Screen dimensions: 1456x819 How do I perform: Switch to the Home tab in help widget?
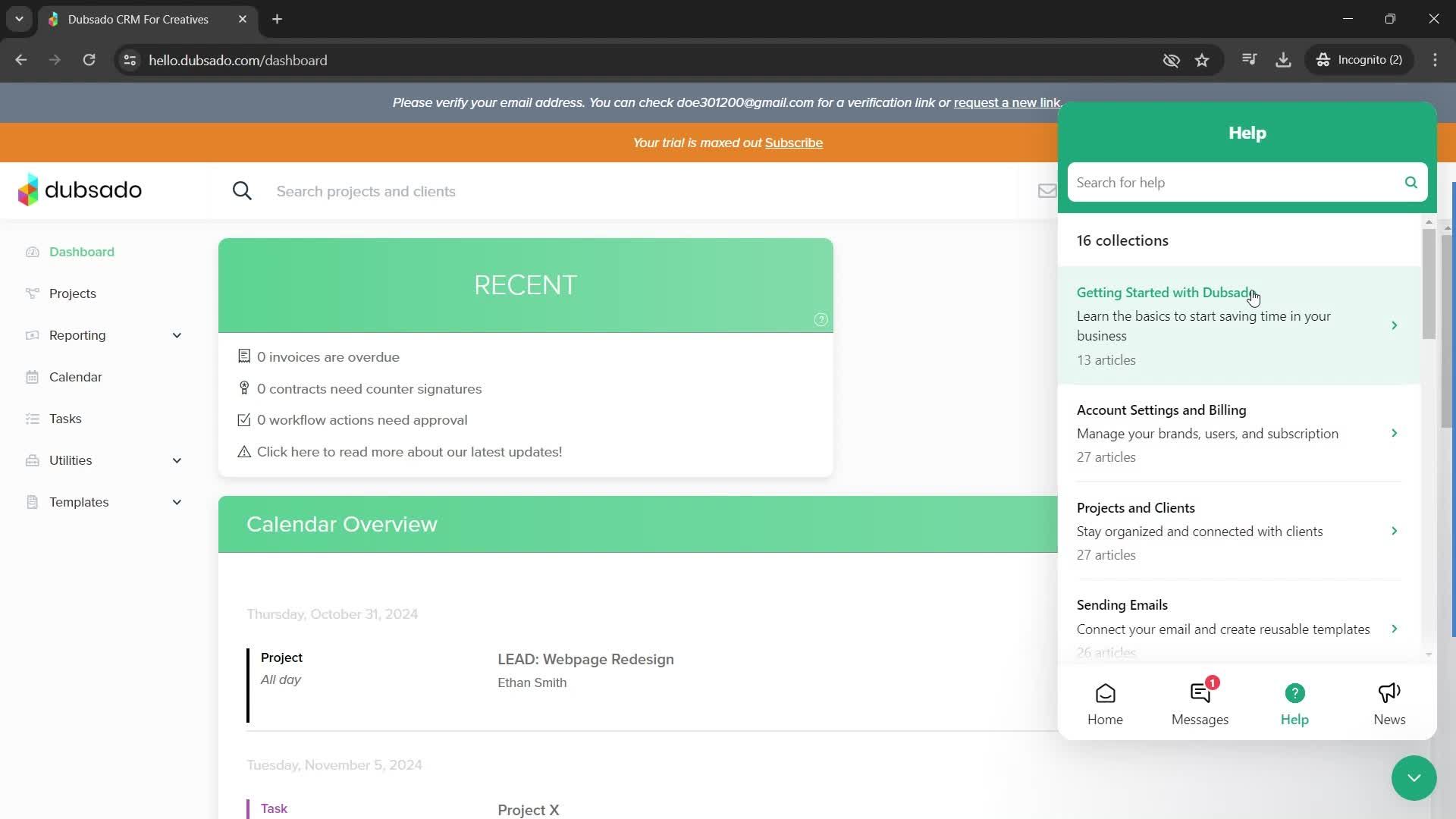pyautogui.click(x=1105, y=704)
